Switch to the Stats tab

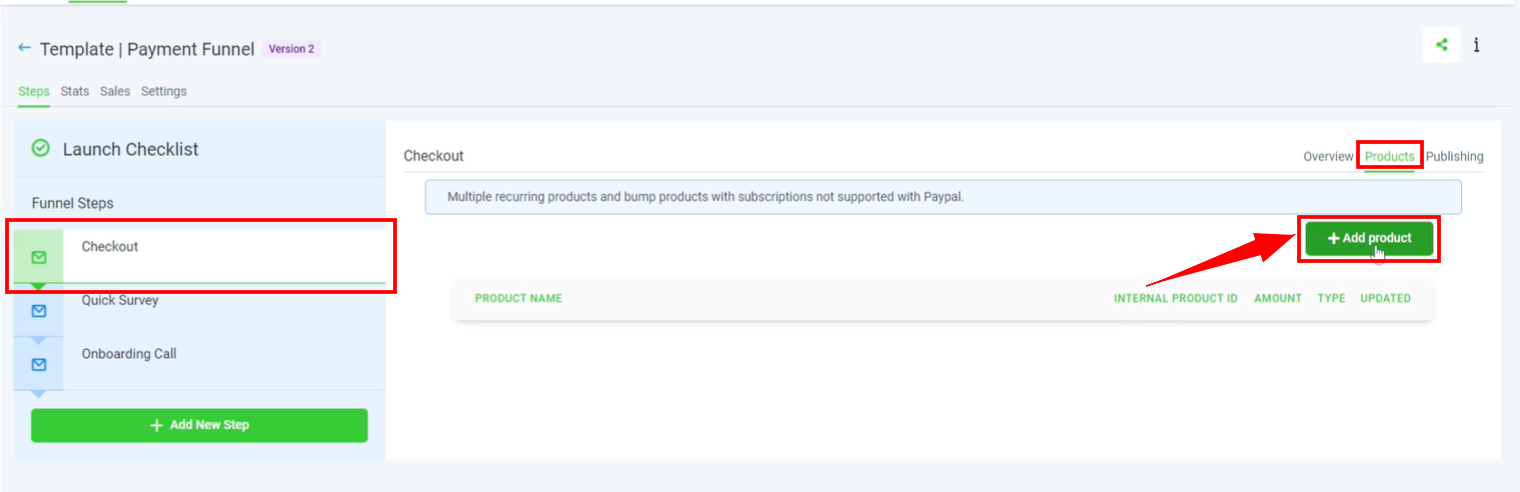coord(75,91)
